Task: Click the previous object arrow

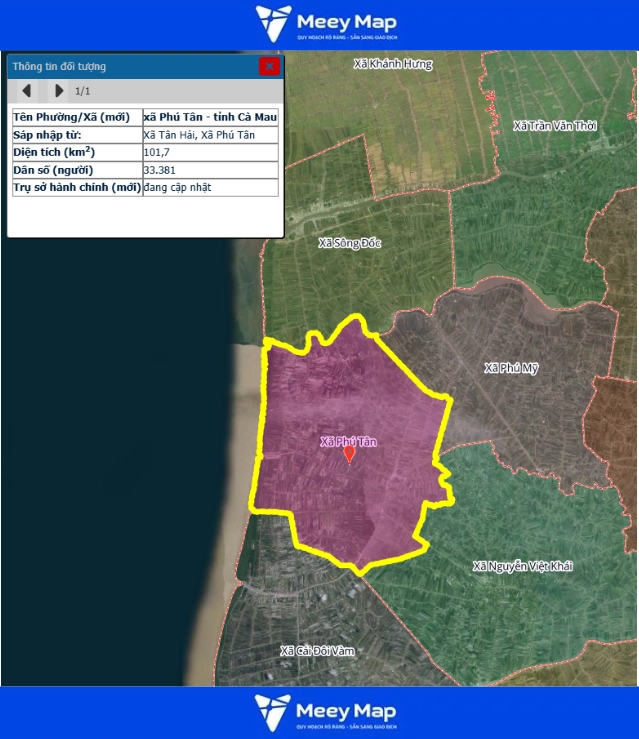Action: click(27, 91)
